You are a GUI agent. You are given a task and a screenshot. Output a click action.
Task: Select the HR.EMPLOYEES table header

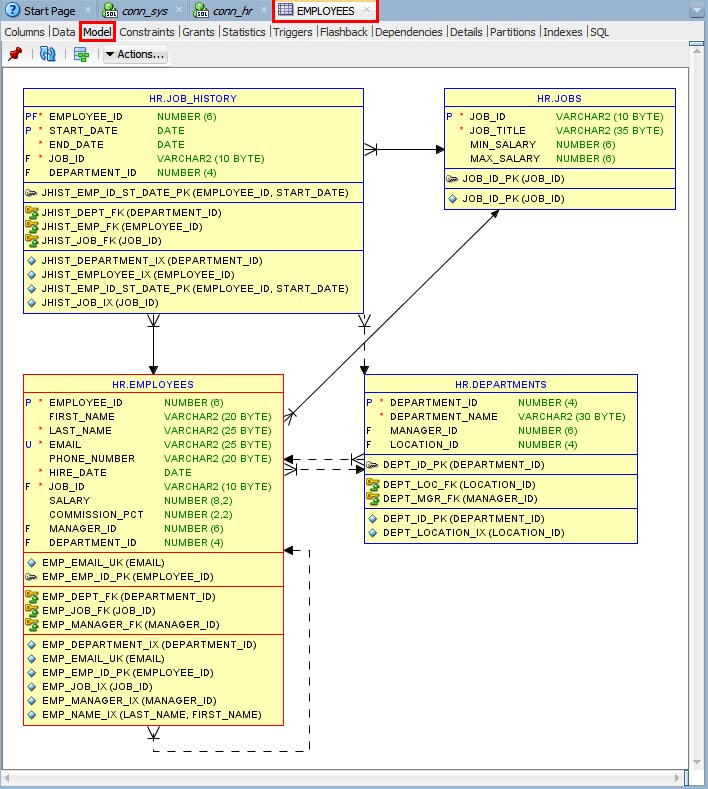tap(153, 384)
